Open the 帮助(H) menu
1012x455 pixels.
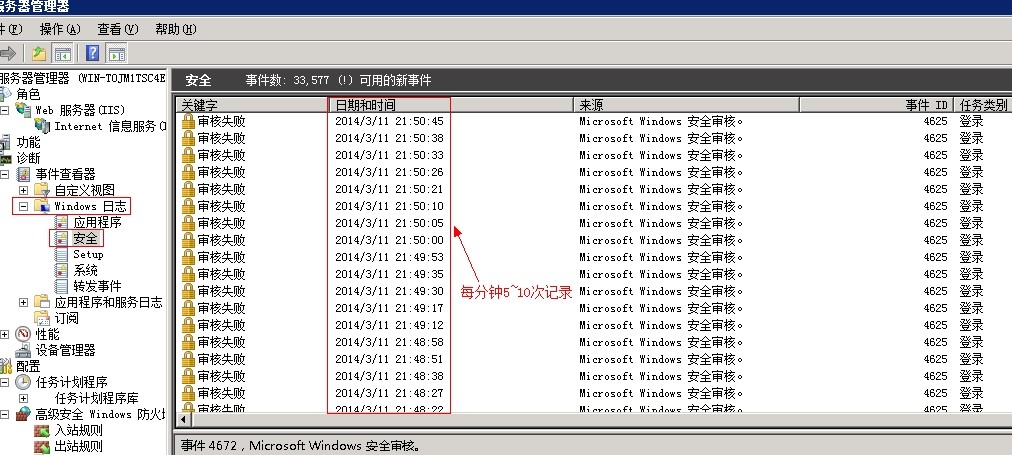click(x=175, y=29)
